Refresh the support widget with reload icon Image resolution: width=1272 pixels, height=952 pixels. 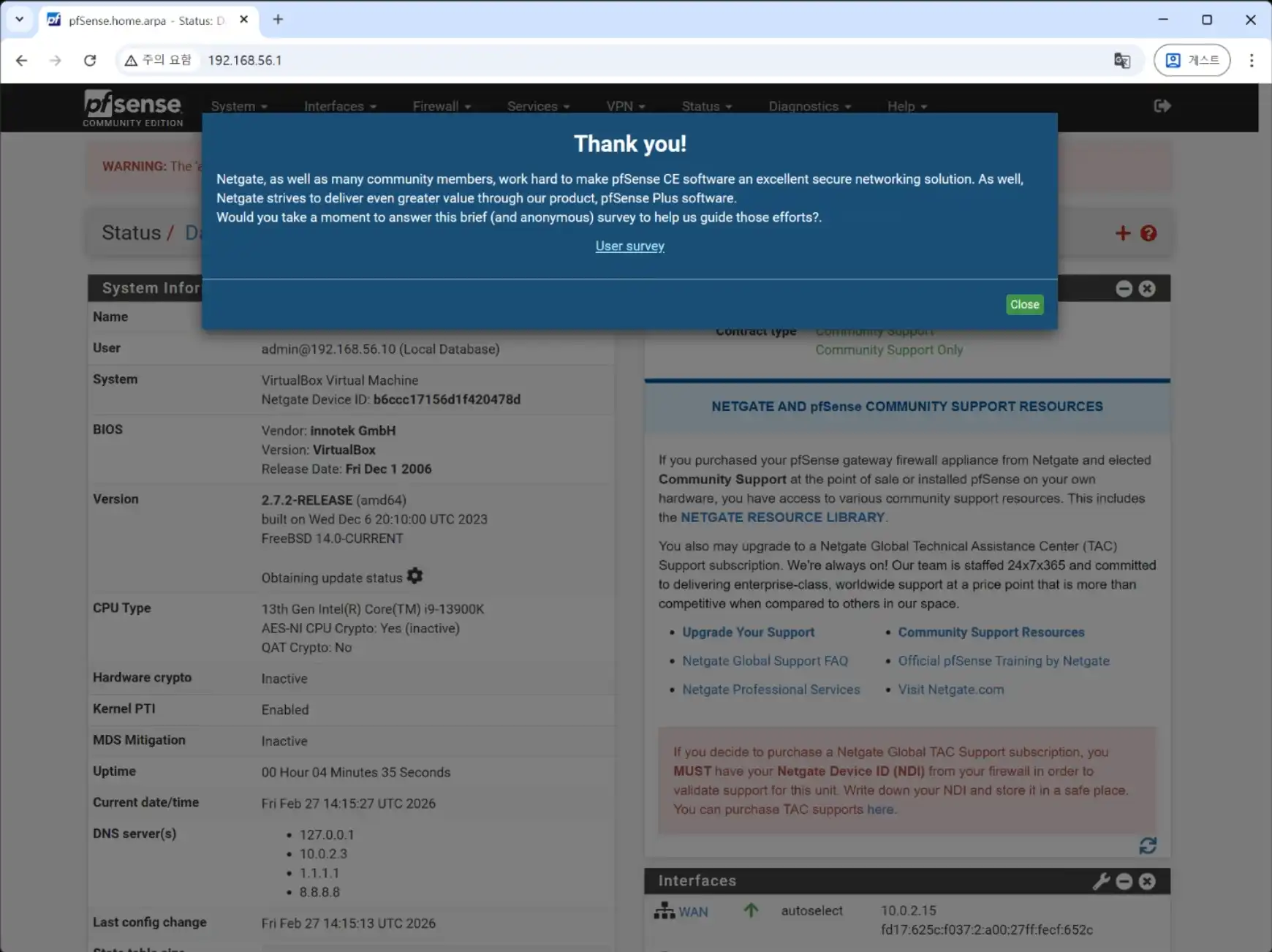point(1147,846)
